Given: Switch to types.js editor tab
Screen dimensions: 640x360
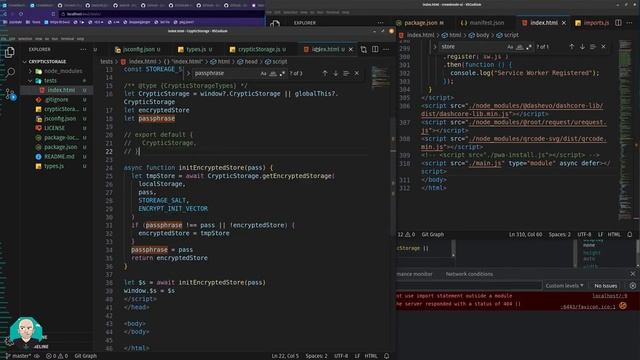Looking at the screenshot, I should point(196,49).
